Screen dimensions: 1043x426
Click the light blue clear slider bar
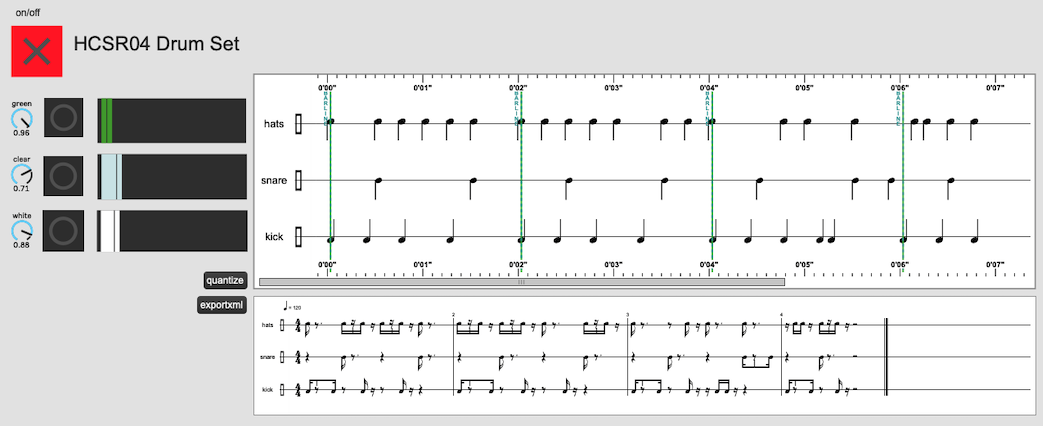coord(172,176)
